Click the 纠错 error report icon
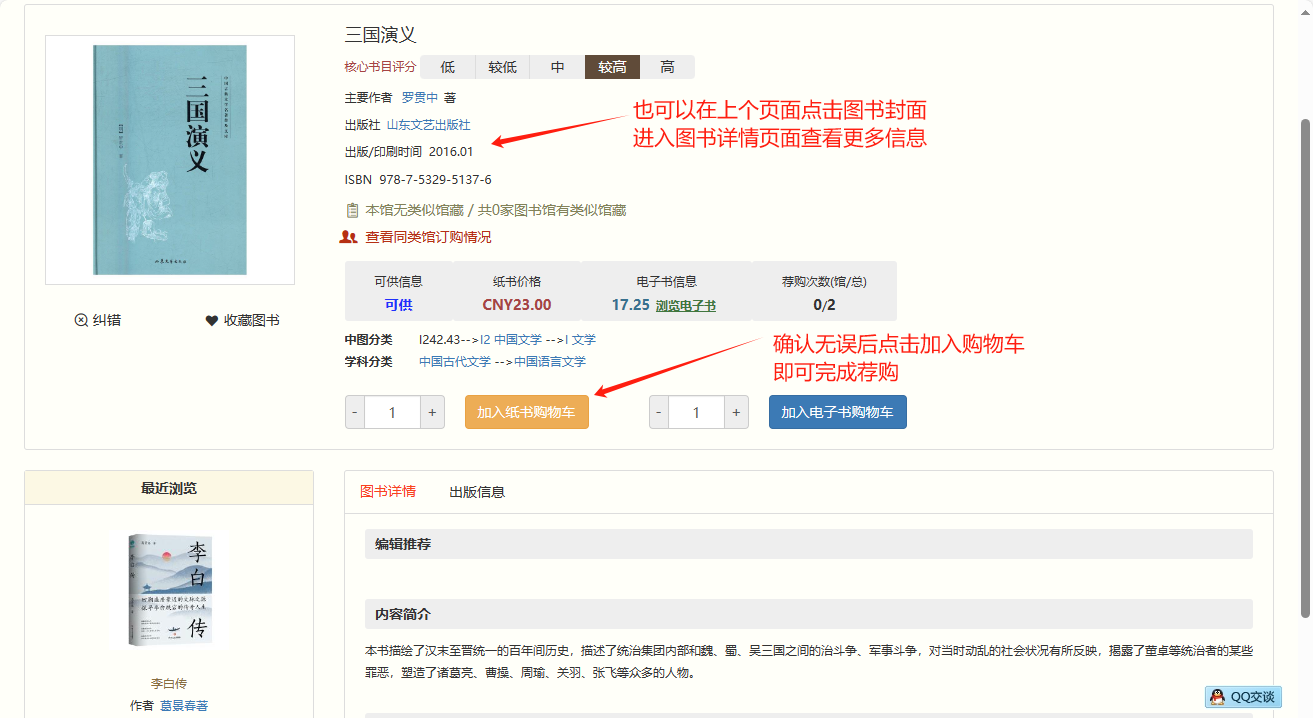Viewport: 1313px width, 718px height. (x=81, y=320)
